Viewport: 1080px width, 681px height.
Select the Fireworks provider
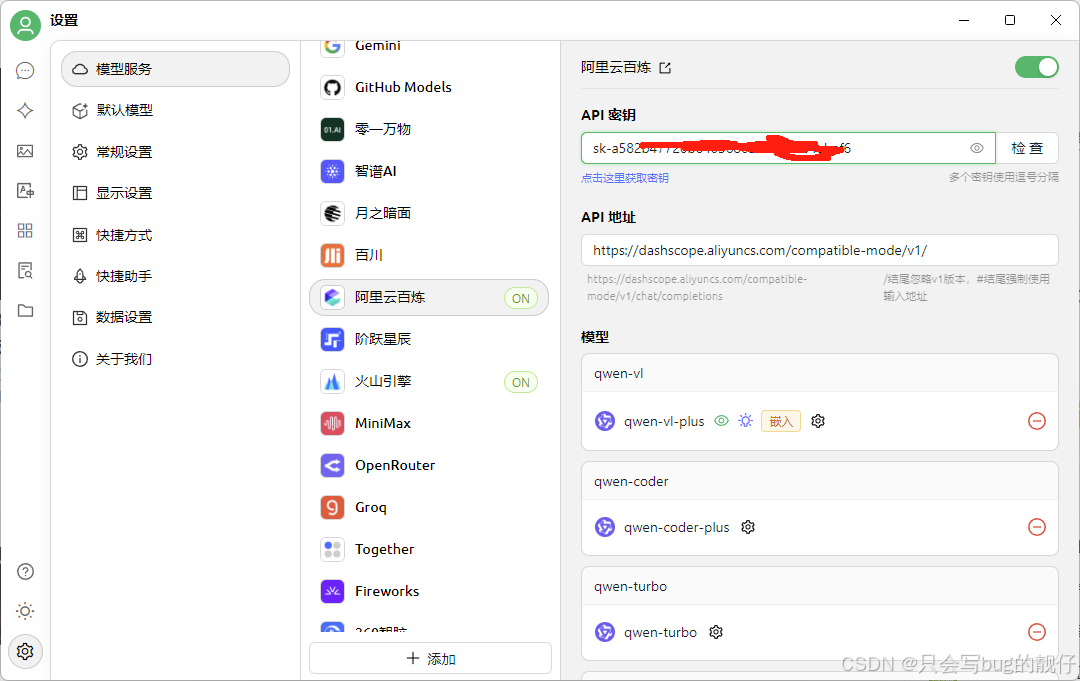429,591
